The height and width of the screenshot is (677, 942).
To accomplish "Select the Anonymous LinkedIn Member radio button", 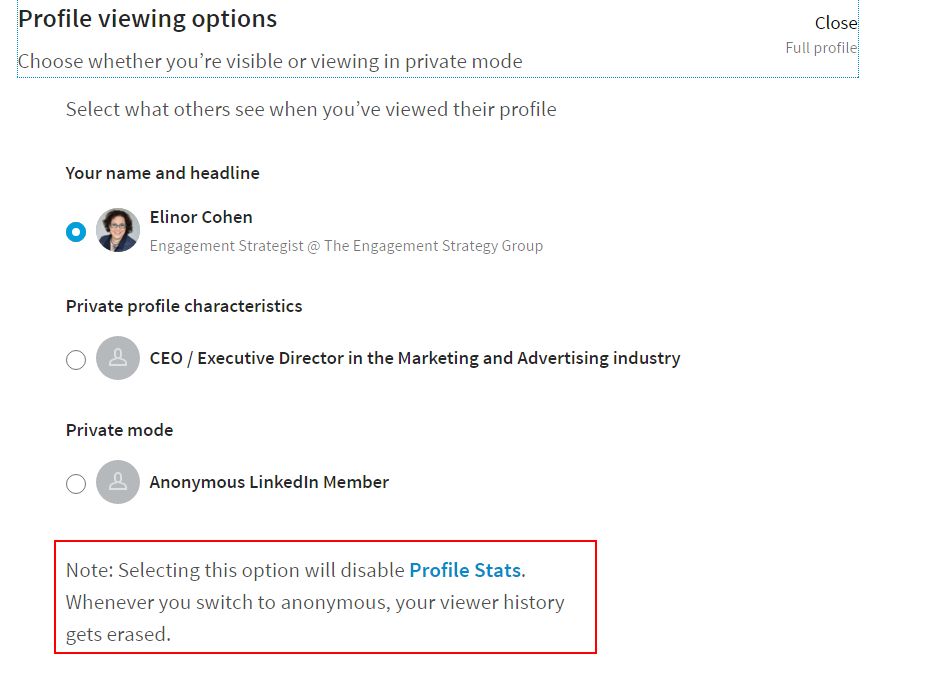I will (x=76, y=484).
